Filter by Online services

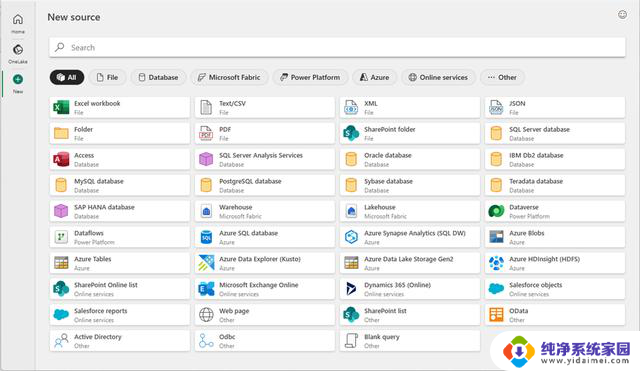(x=438, y=77)
